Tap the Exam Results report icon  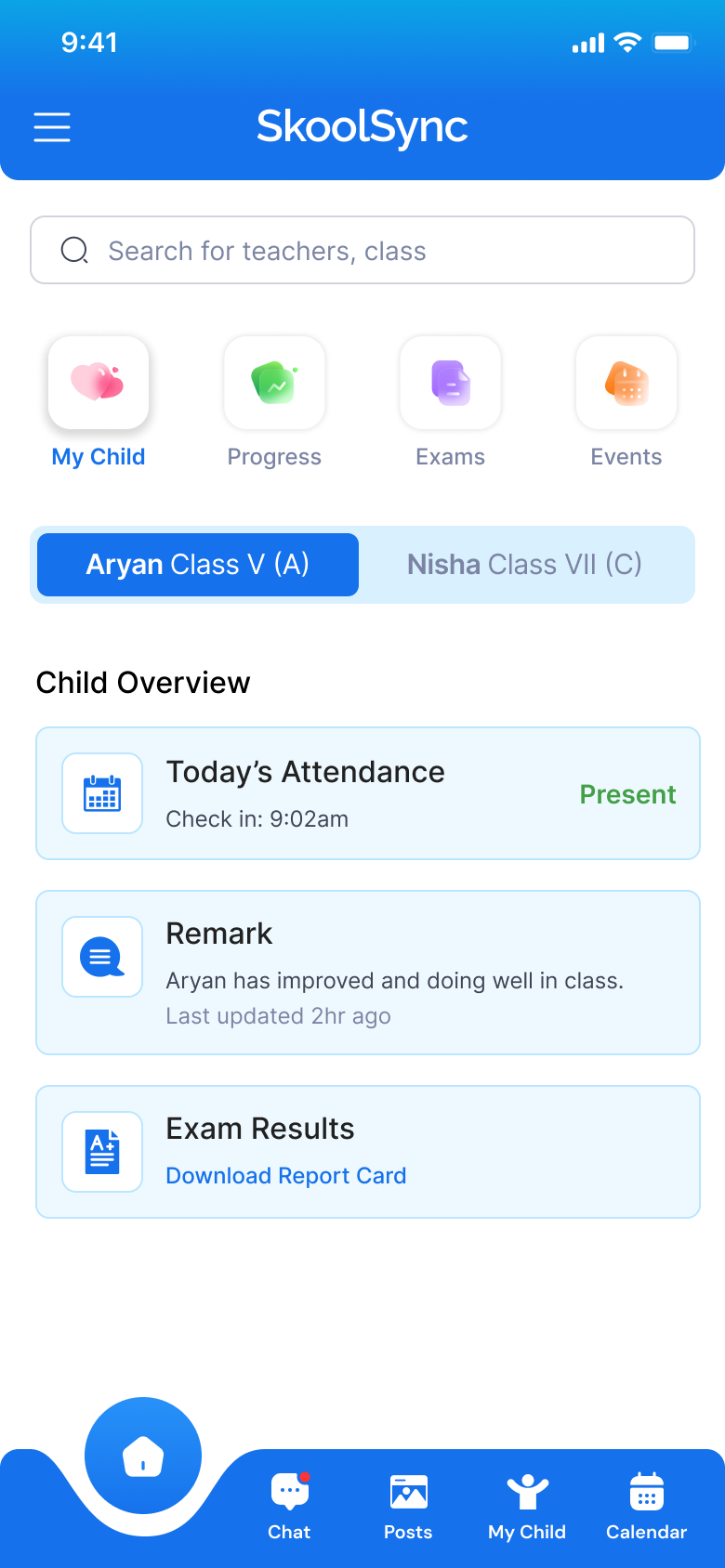click(102, 1152)
